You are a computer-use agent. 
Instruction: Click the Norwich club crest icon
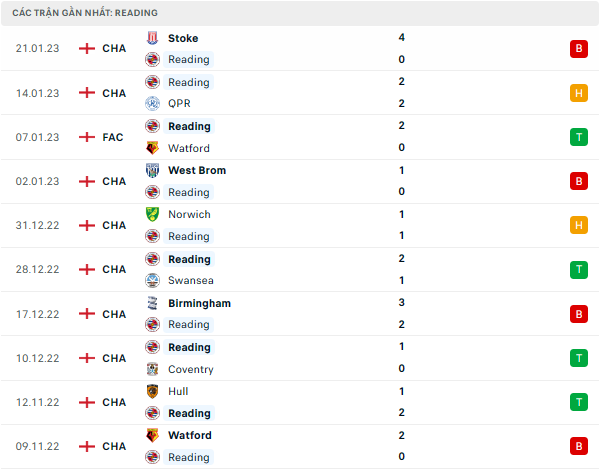(x=152, y=215)
